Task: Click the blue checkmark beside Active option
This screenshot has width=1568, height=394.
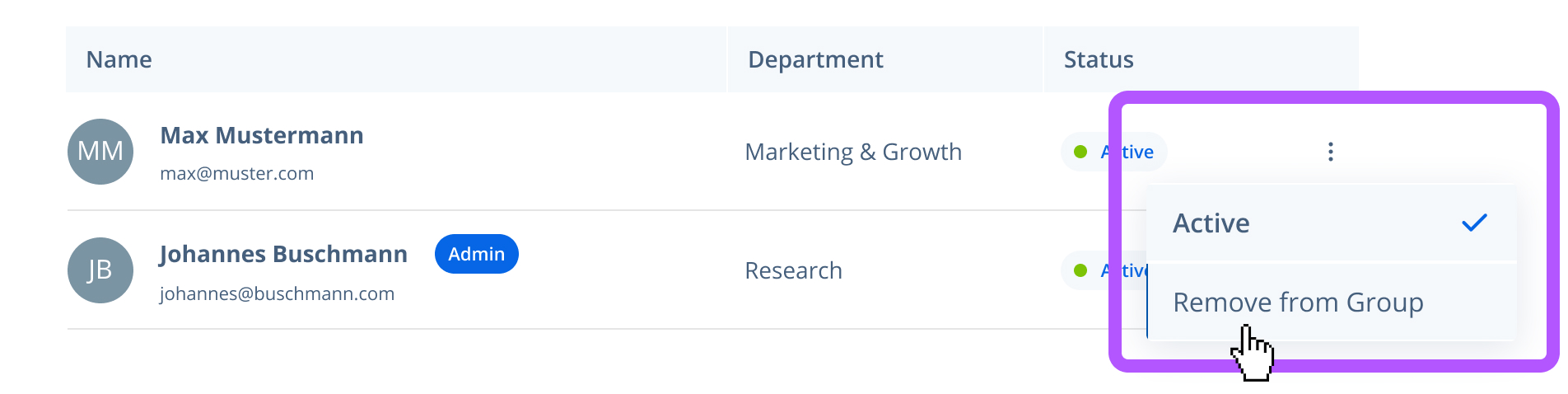Action: (1474, 223)
